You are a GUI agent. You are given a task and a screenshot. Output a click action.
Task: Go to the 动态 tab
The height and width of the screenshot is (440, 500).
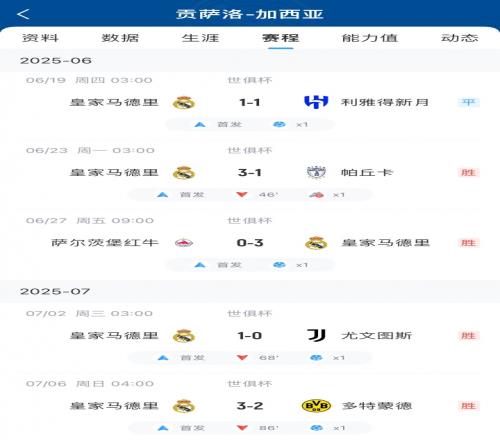460,38
